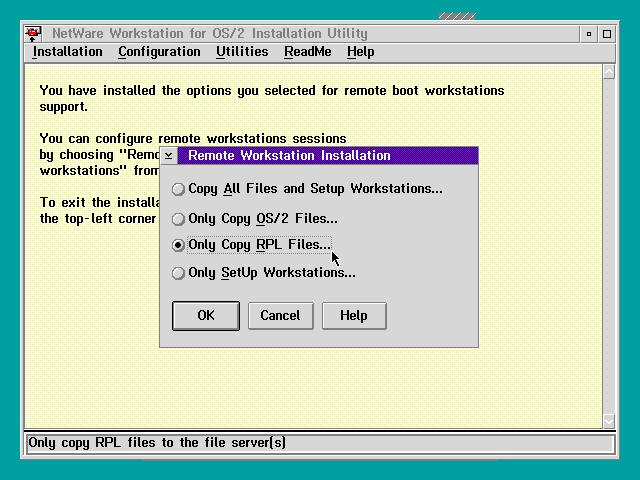Open the ReadMe menu

(x=308, y=52)
